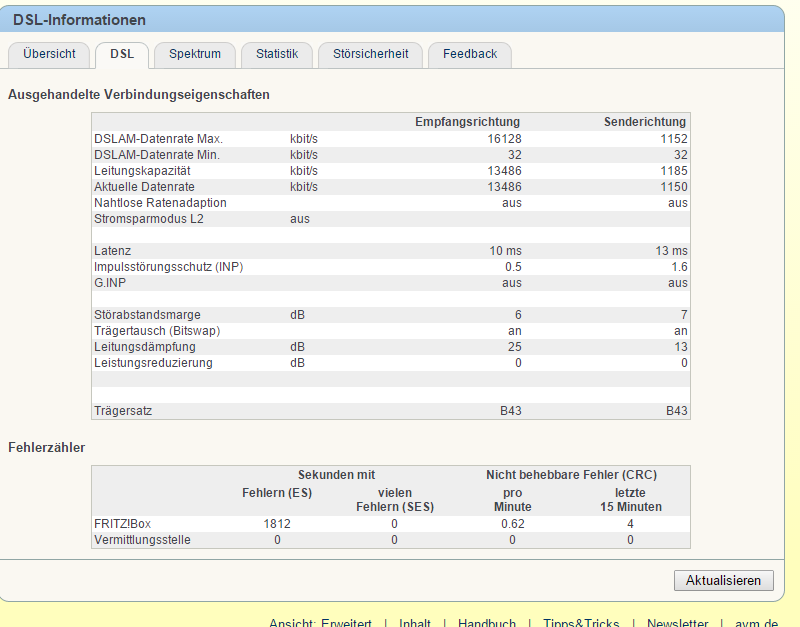Image resolution: width=800 pixels, height=627 pixels.
Task: Open the Störsicherheit tab
Action: tap(370, 54)
